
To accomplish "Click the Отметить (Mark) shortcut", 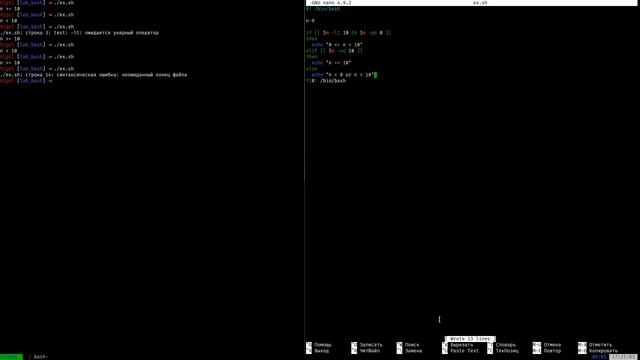I will pyautogui.click(x=595, y=345).
